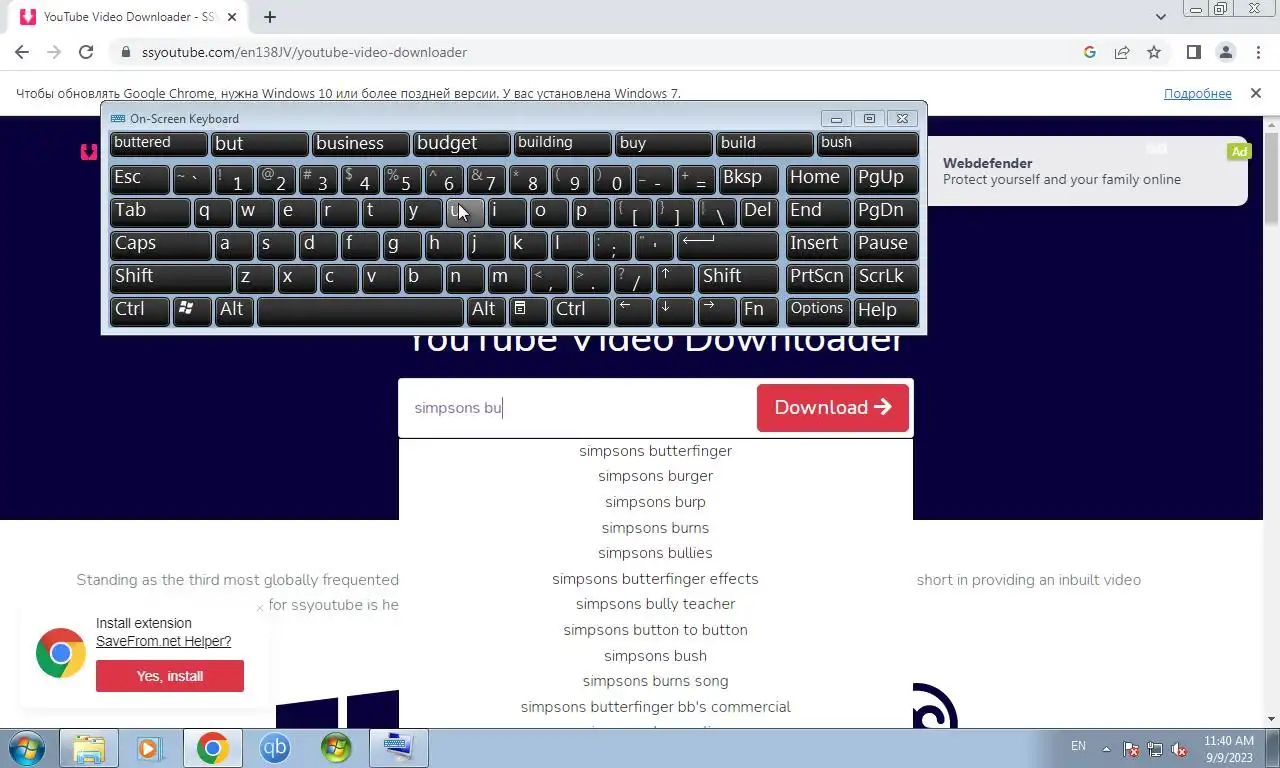Open Windows Start menu
1280x768 pixels.
point(25,748)
